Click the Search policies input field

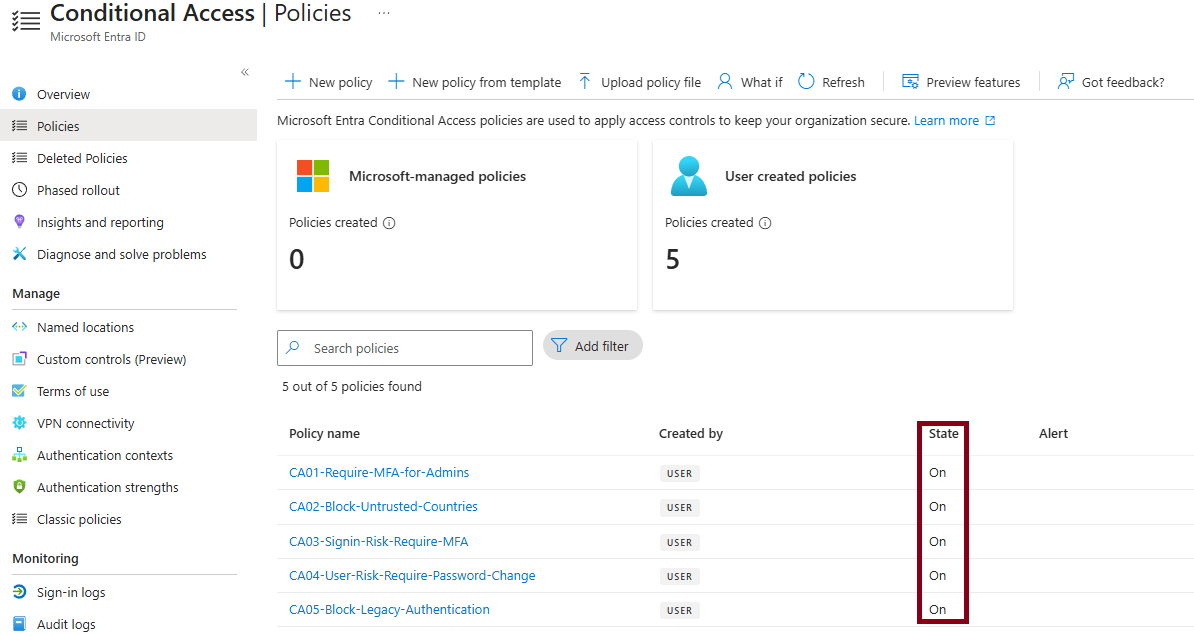click(404, 348)
